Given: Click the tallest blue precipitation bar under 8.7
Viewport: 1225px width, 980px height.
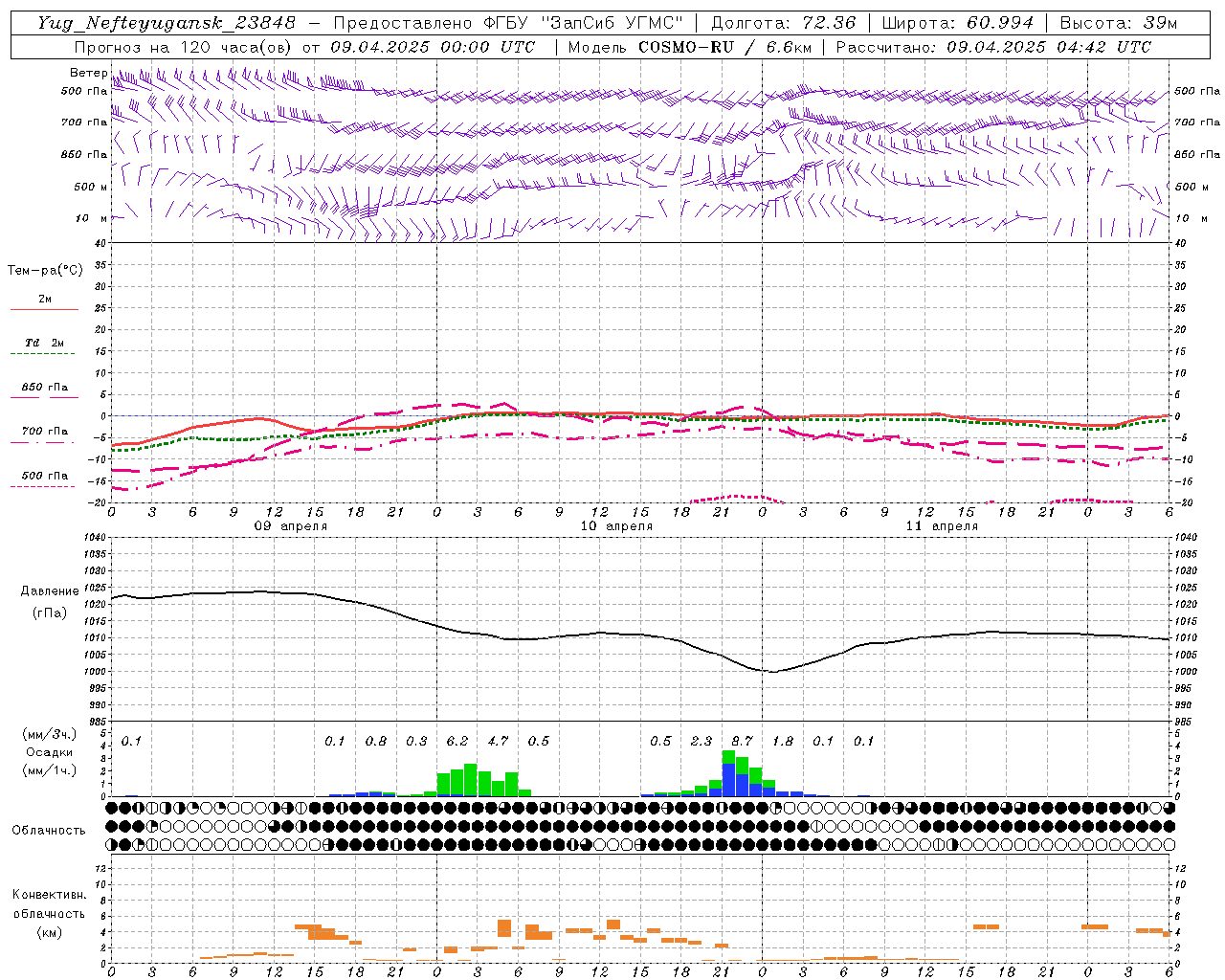Looking at the screenshot, I should coord(728,779).
